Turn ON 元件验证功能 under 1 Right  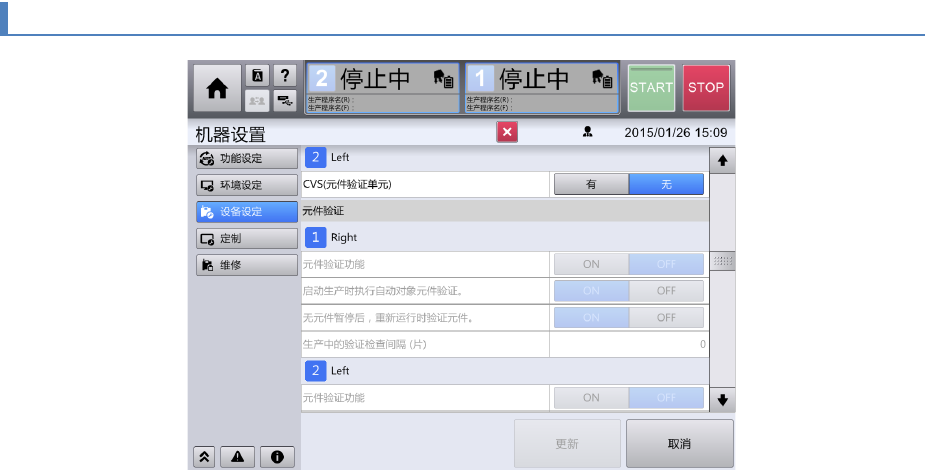pos(591,264)
